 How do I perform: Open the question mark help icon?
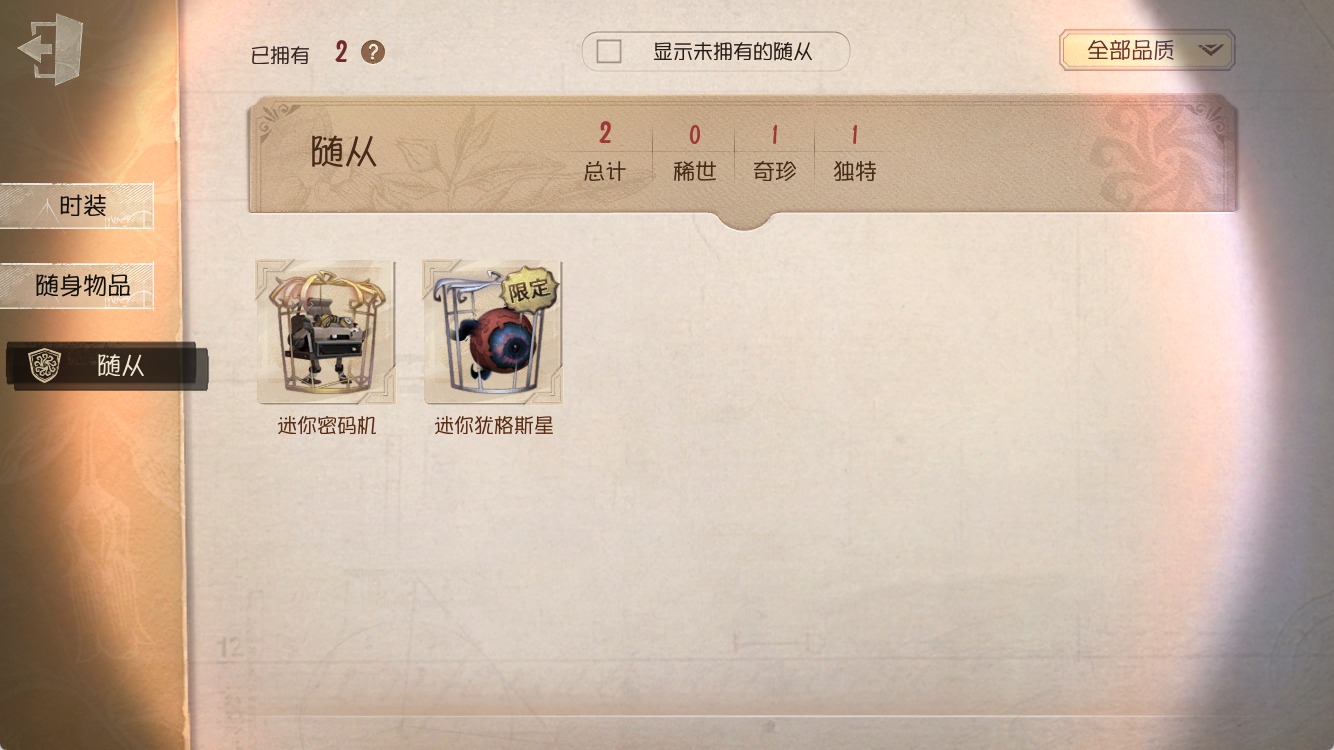click(x=373, y=52)
